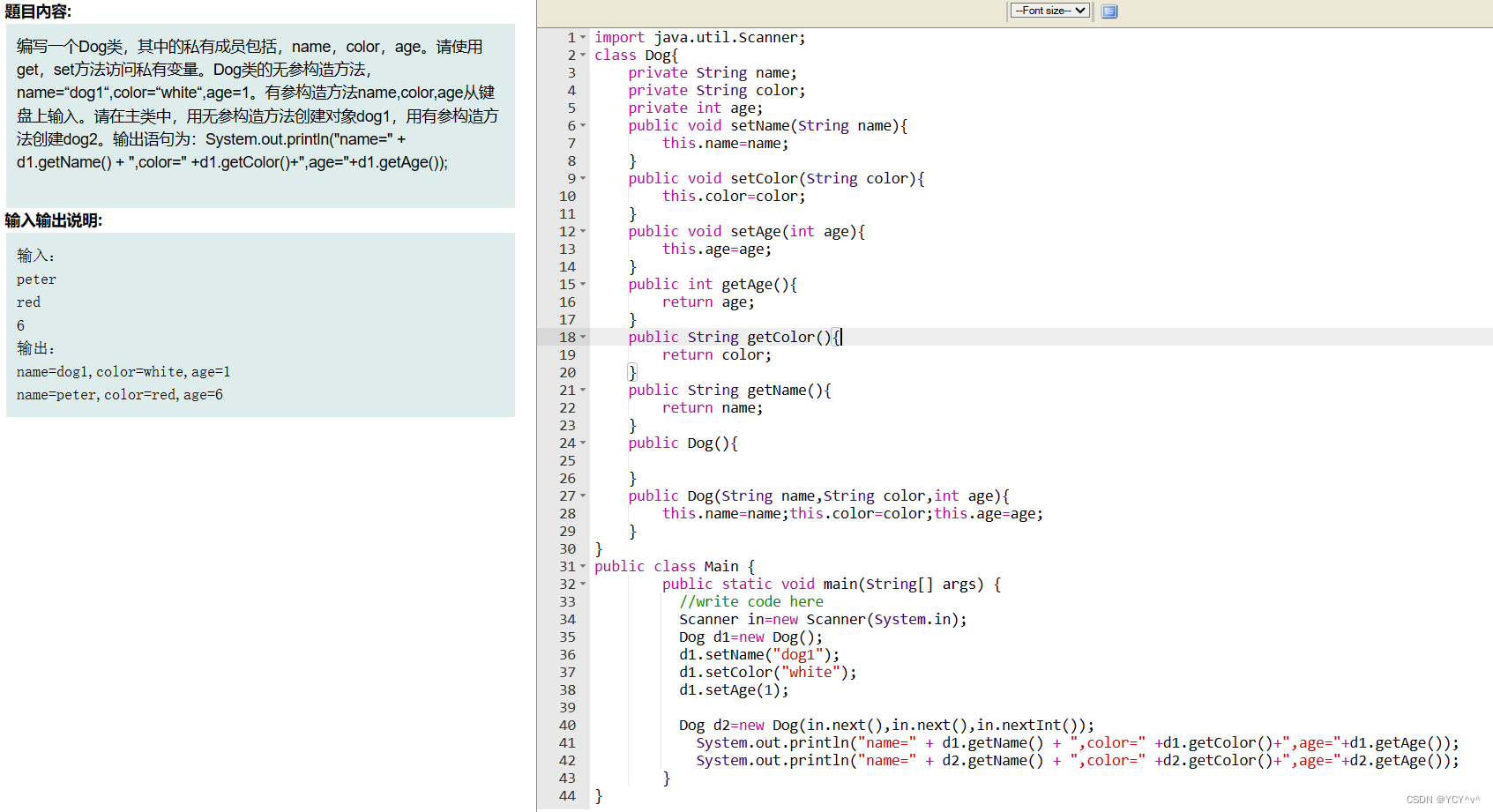Click 'Dog d1=new Dog();' line

pyautogui.click(x=750, y=637)
